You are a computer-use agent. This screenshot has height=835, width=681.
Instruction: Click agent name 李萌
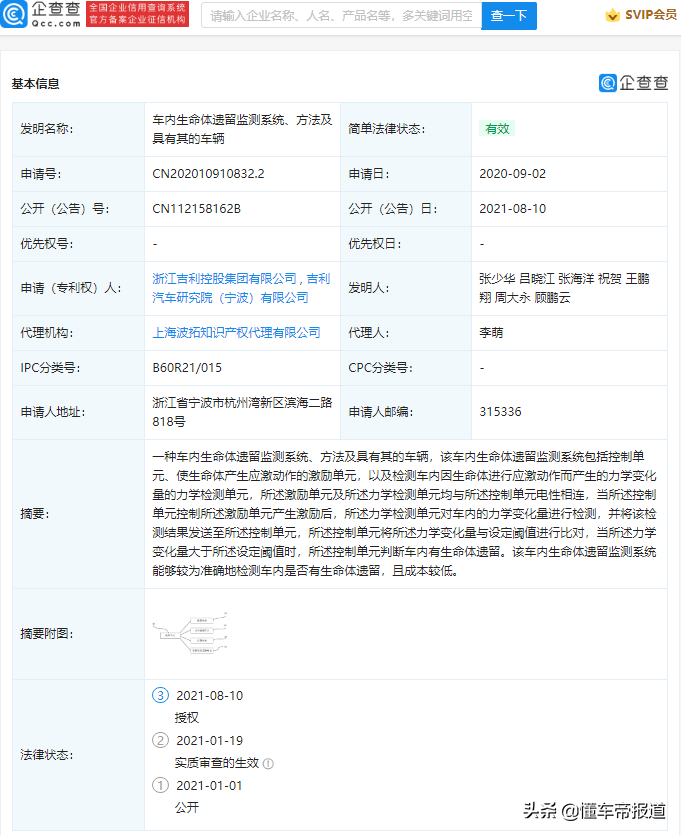point(491,333)
